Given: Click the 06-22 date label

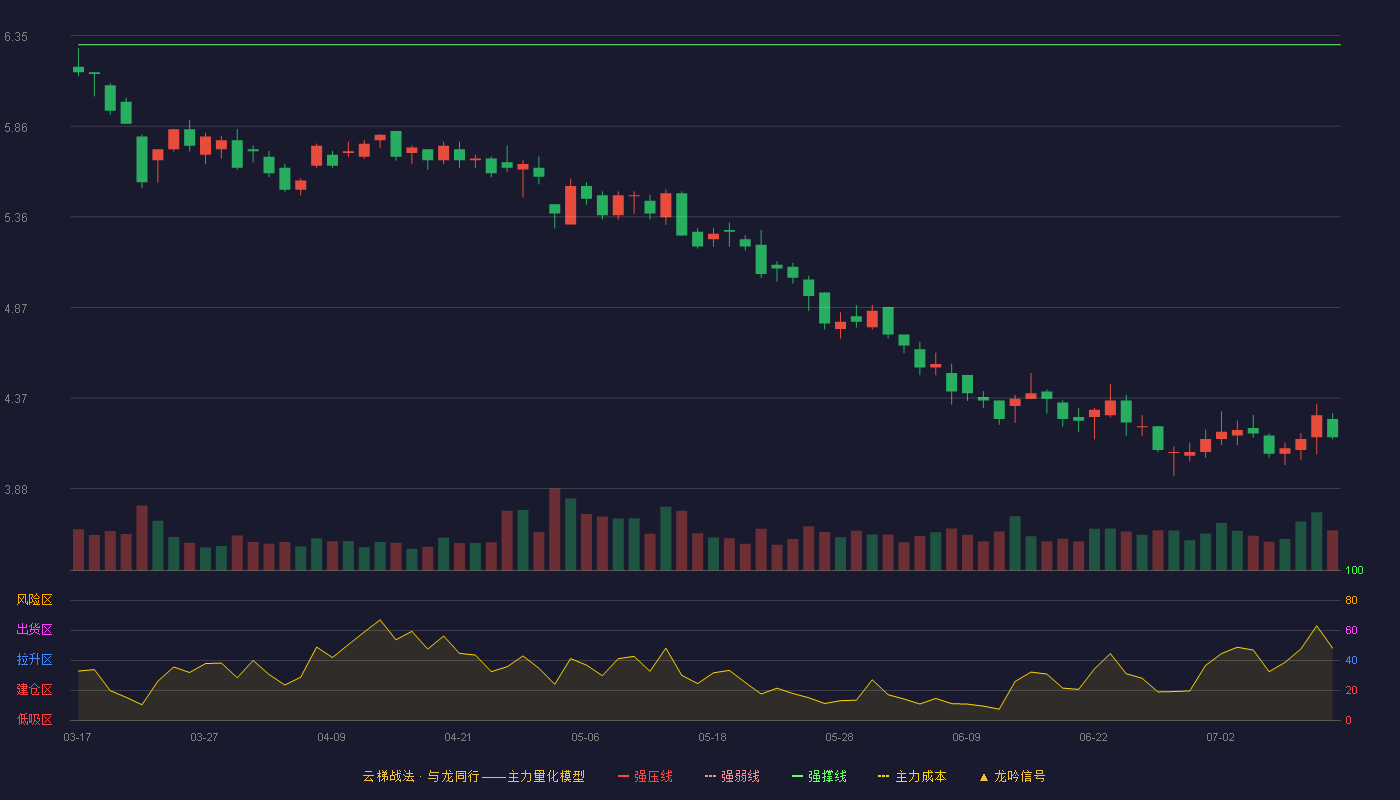Looking at the screenshot, I should 1093,737.
